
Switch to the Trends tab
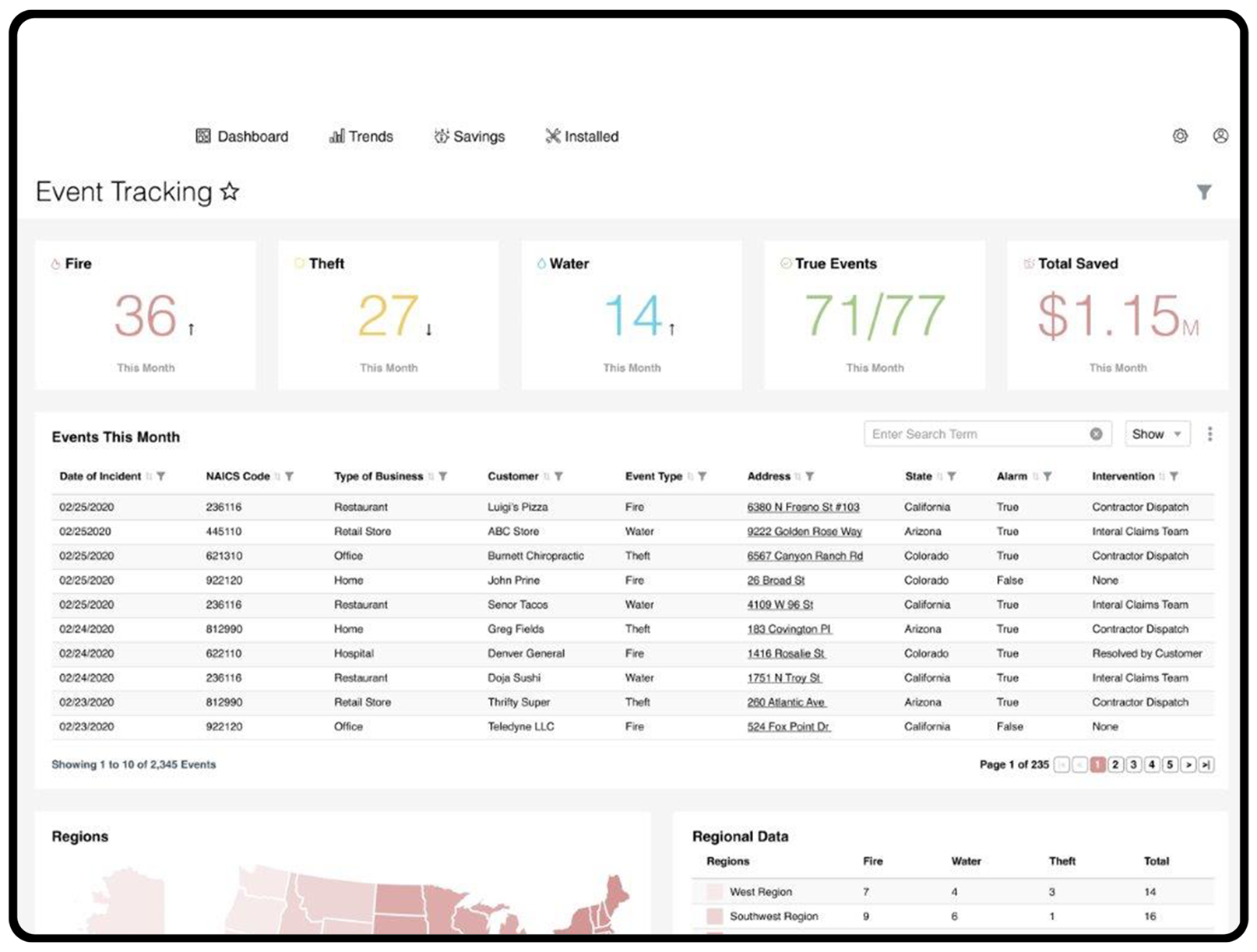(361, 136)
